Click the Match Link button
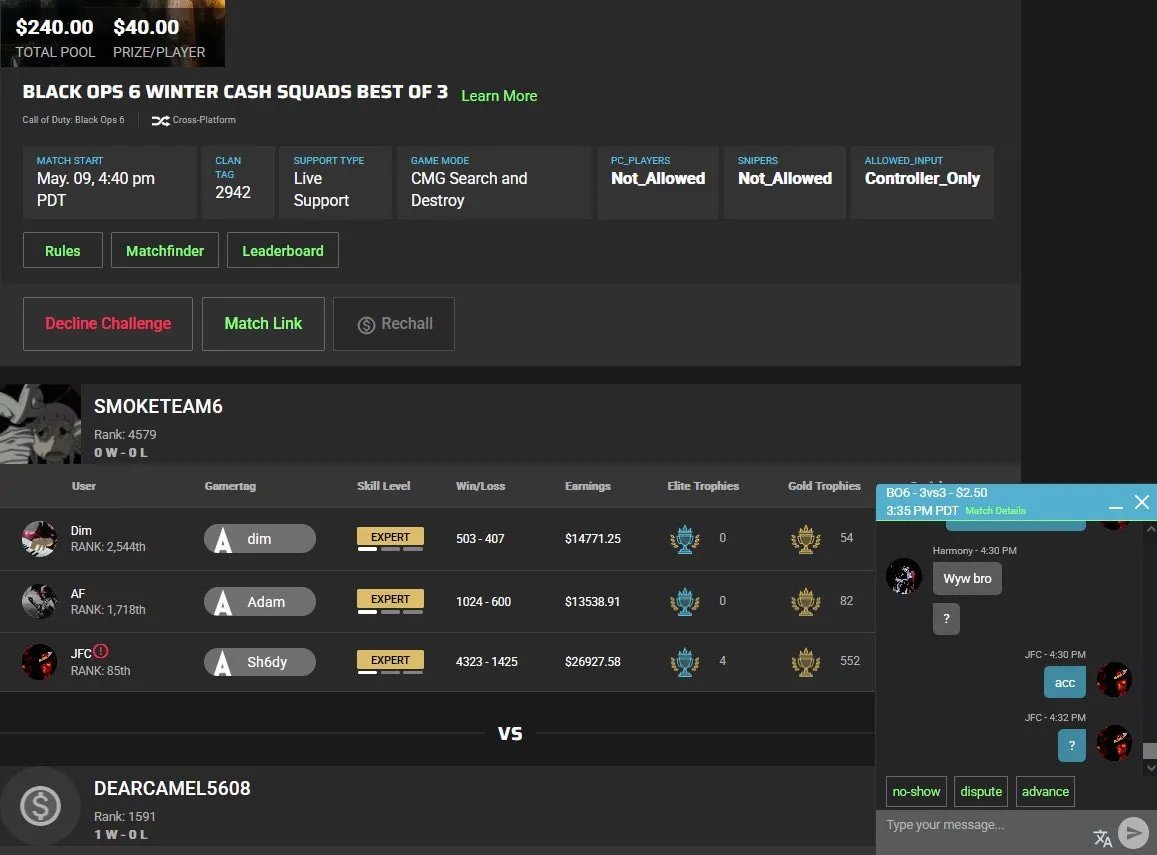 [263, 324]
